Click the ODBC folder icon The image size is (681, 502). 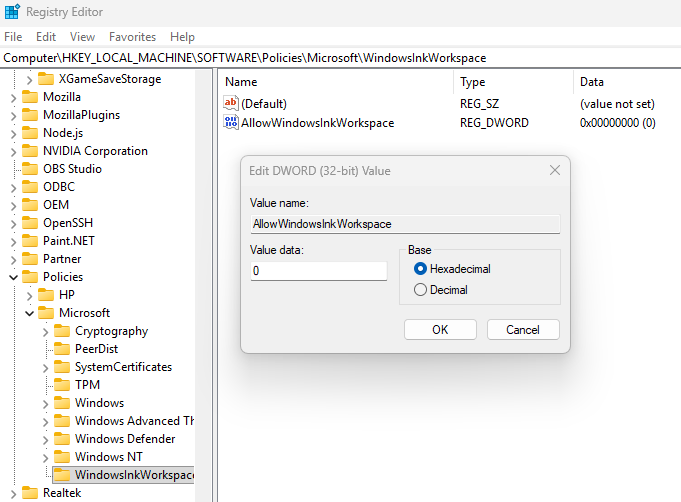pos(30,187)
